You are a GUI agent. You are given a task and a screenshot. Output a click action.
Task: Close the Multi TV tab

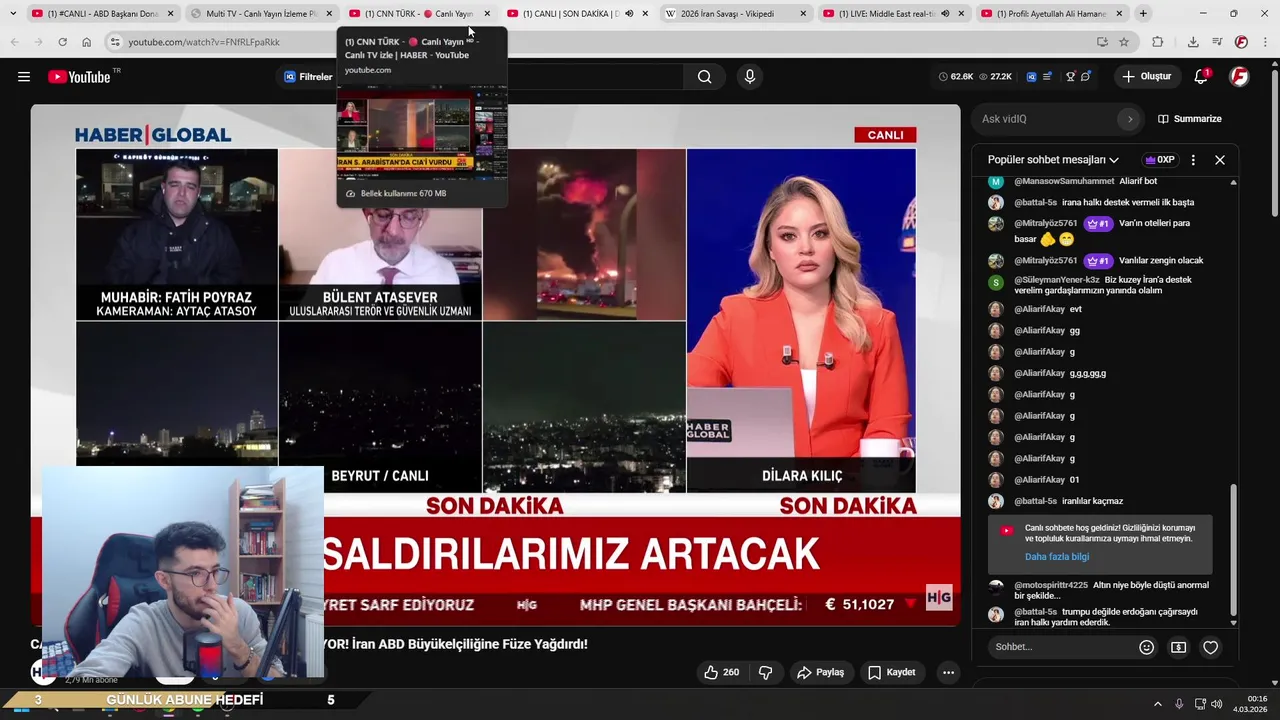point(329,14)
